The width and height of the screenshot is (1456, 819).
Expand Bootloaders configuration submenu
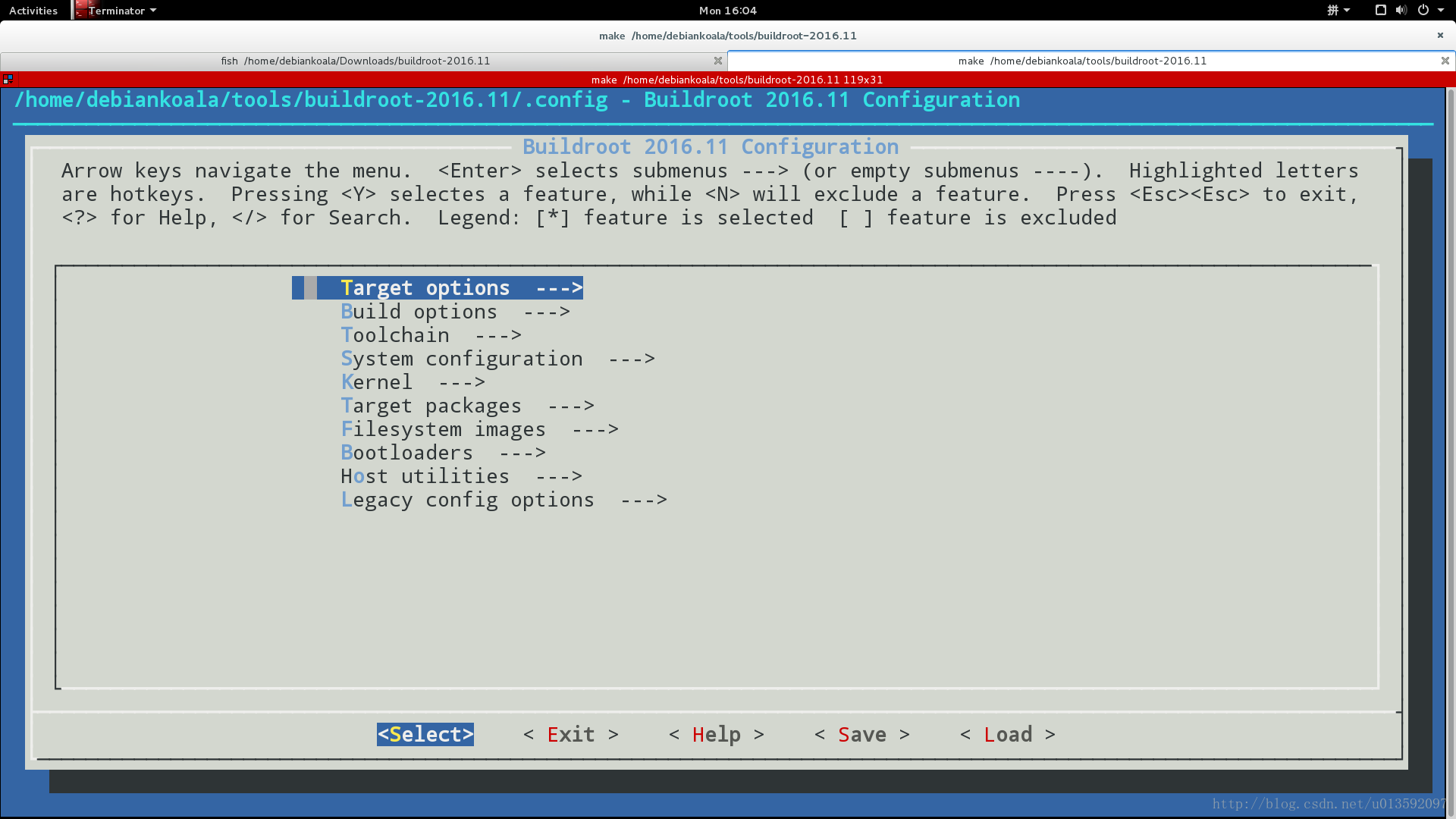(x=443, y=452)
